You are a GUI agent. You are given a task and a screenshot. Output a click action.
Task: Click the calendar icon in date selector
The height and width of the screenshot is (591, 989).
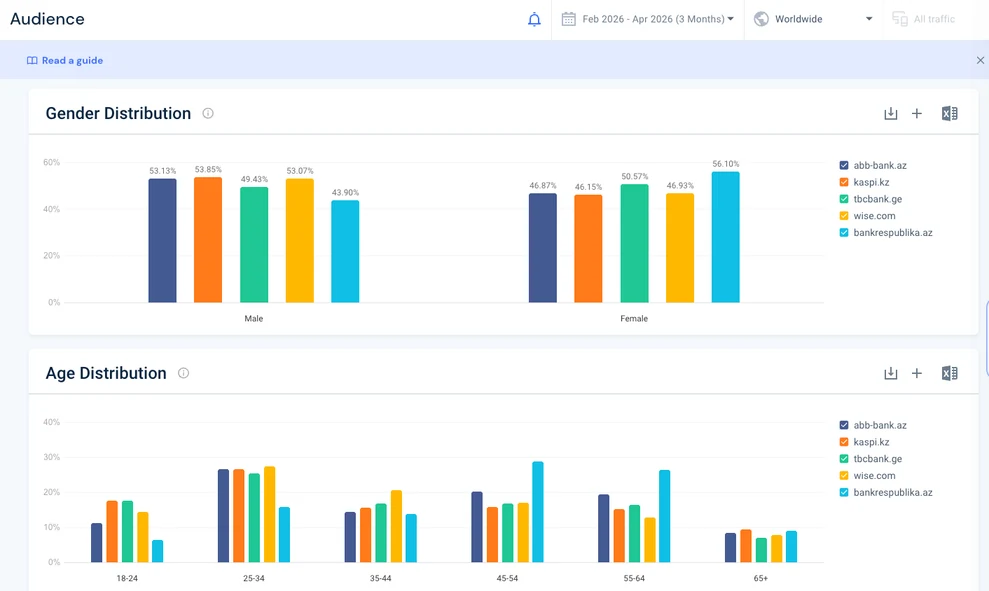[x=568, y=19]
